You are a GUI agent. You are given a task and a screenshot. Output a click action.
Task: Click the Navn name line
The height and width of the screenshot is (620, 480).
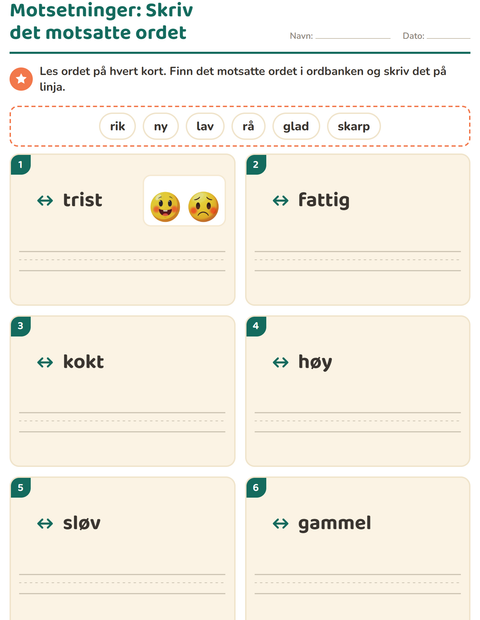coord(353,36)
